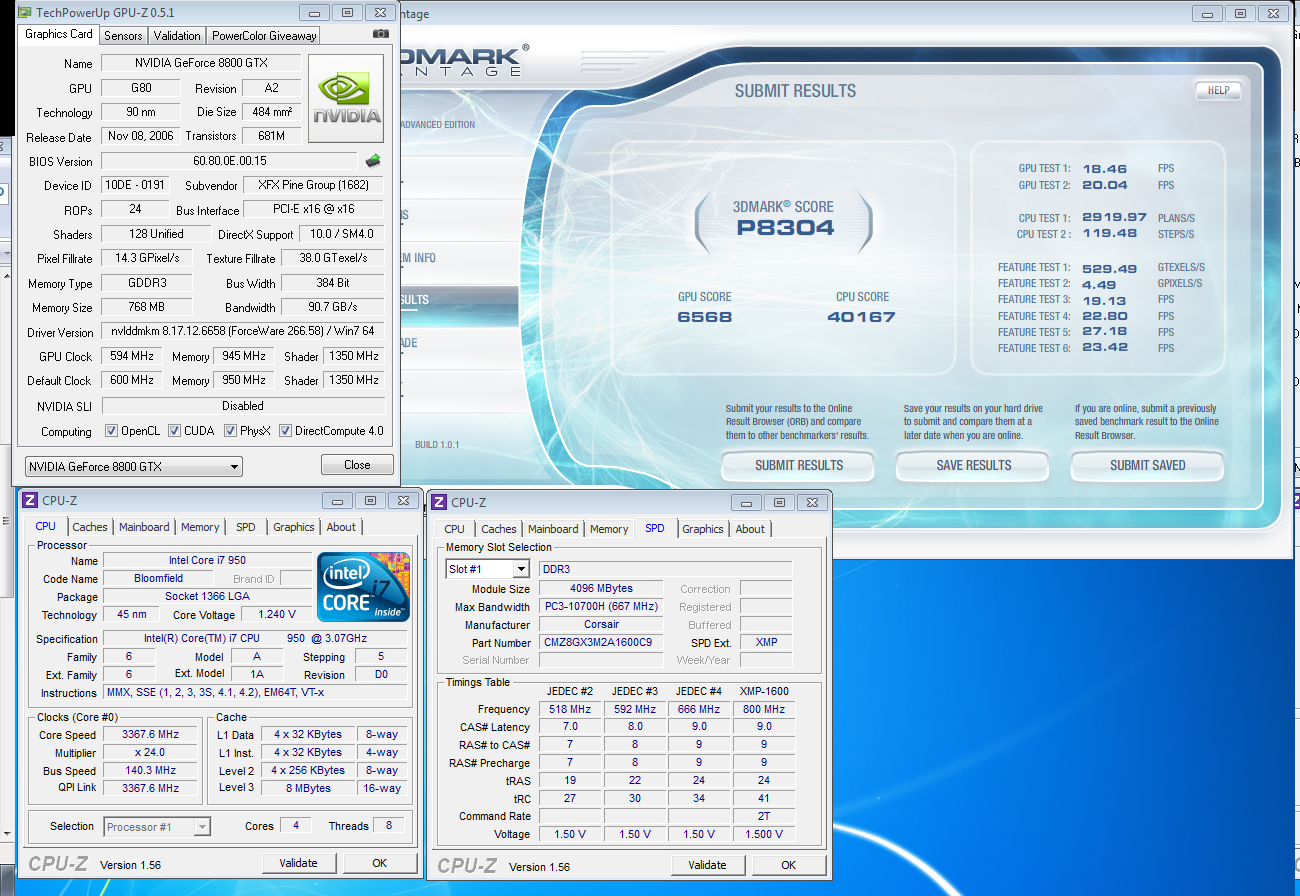Click the SPD CPU-Z window title icon
The width and height of the screenshot is (1300, 896).
[x=439, y=502]
